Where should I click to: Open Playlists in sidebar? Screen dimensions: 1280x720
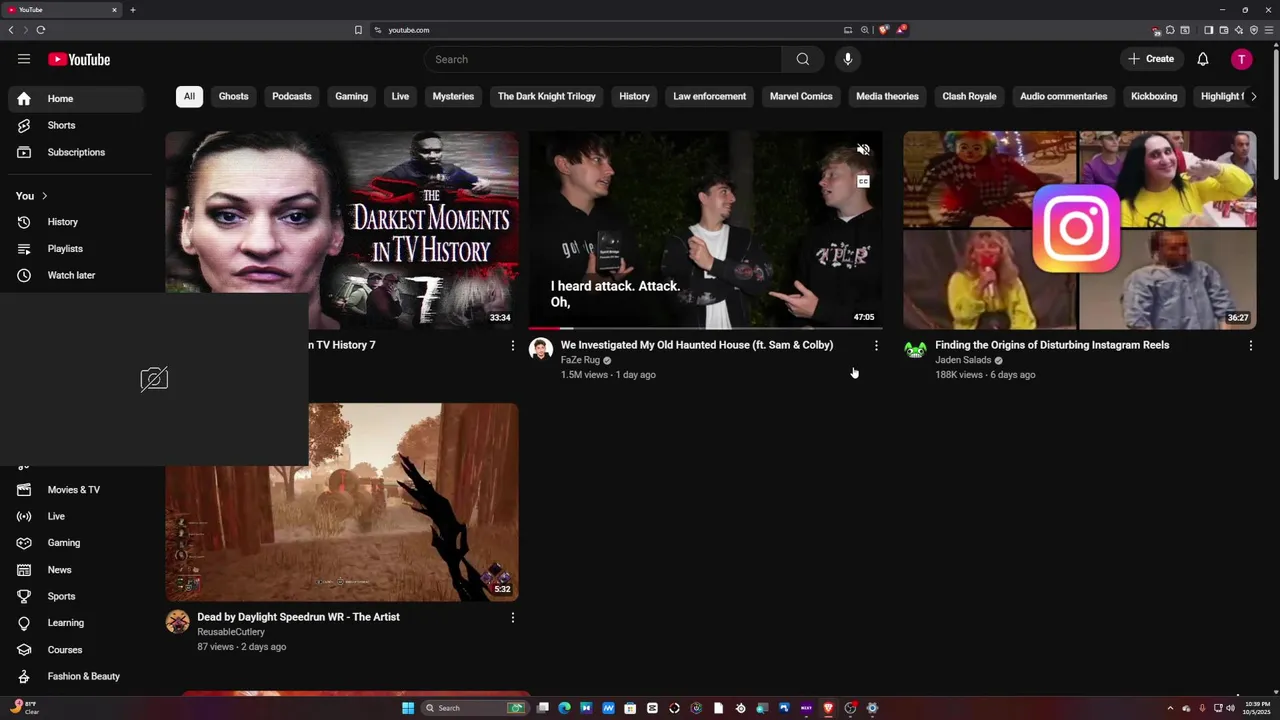[x=76, y=248]
